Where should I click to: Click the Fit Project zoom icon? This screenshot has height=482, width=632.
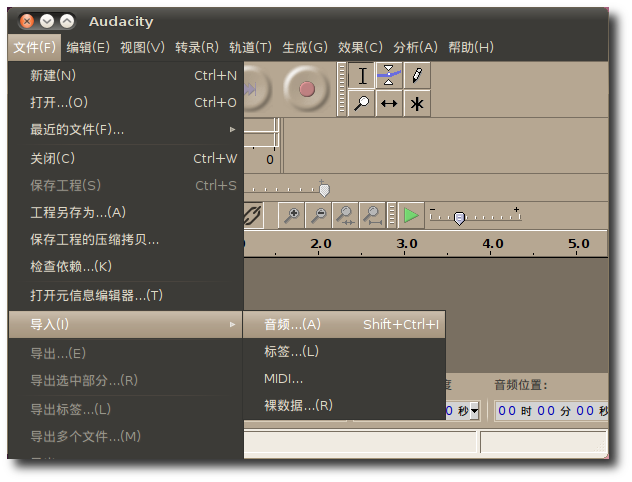coord(372,216)
